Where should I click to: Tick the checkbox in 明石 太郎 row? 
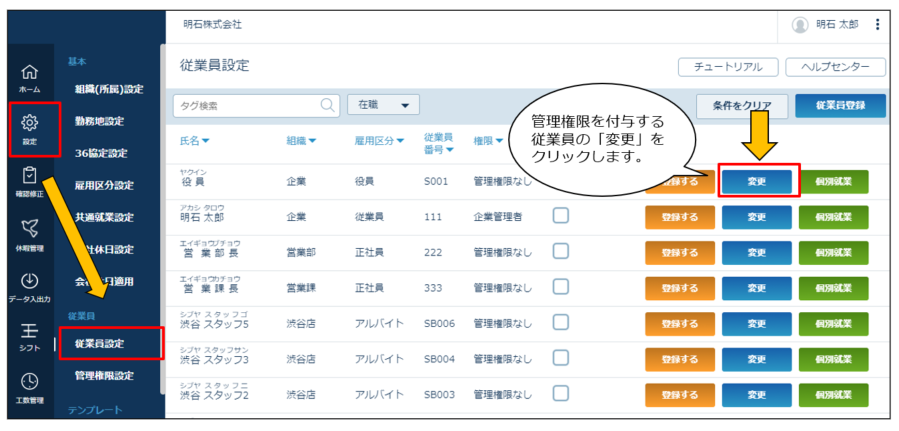(x=561, y=216)
